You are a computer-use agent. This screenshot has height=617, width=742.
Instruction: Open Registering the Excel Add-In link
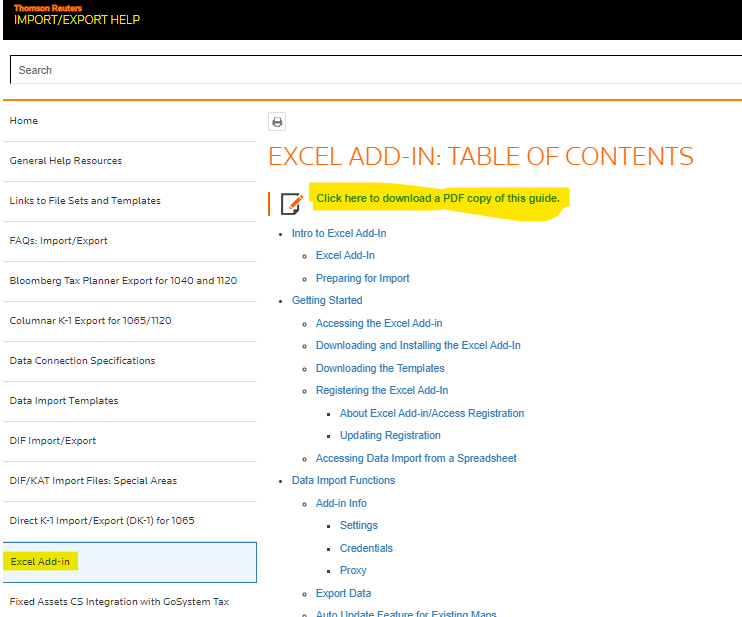382,390
